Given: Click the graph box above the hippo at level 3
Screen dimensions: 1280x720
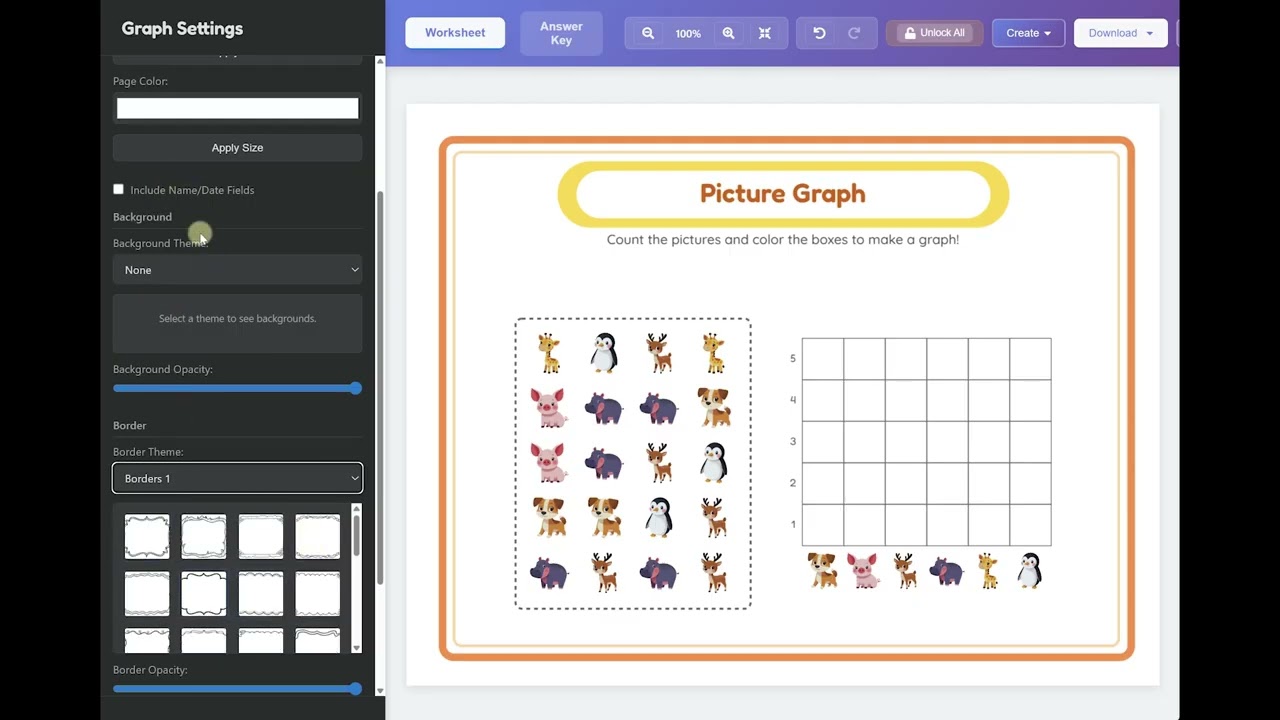Looking at the screenshot, I should click(947, 442).
